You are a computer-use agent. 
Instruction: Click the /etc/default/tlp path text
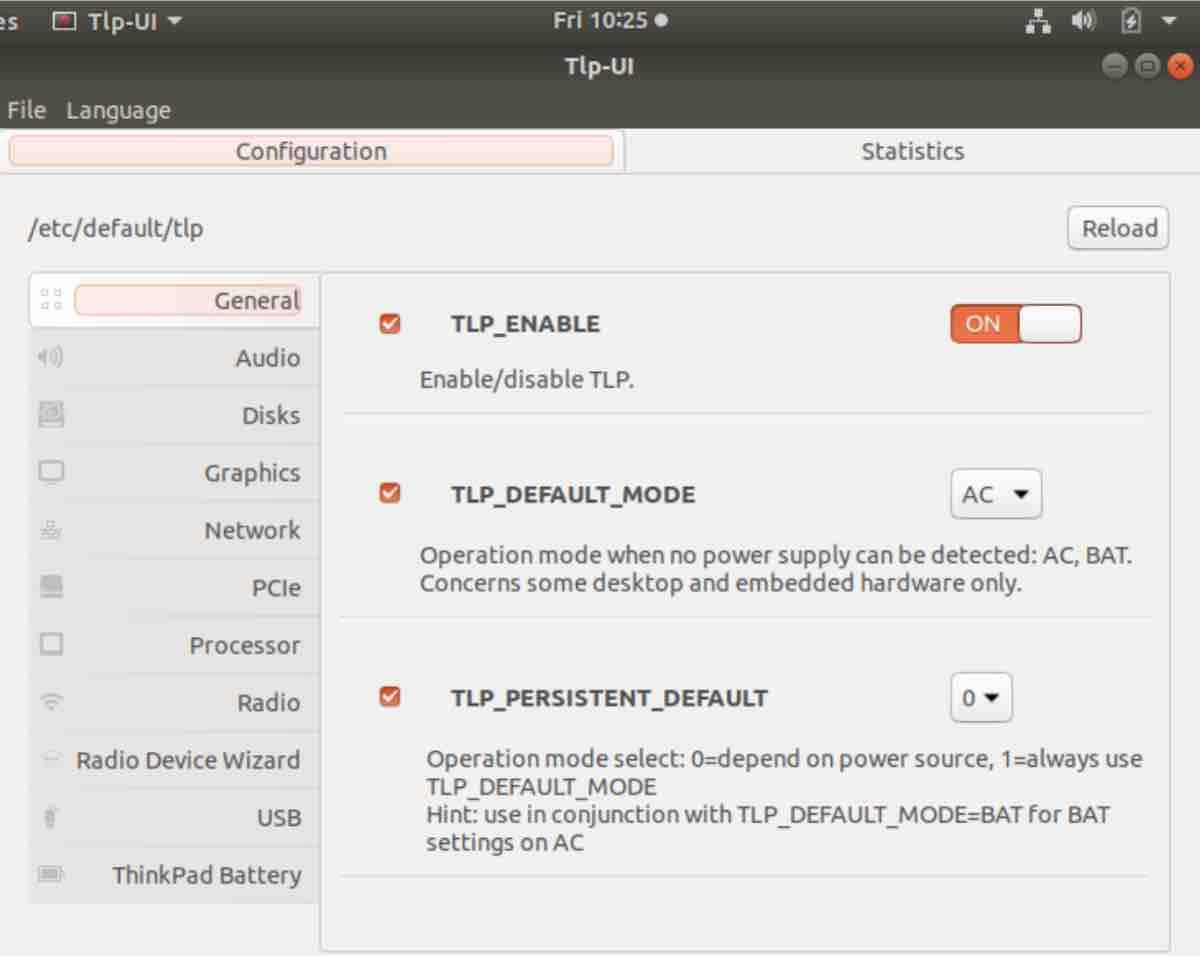click(x=115, y=229)
